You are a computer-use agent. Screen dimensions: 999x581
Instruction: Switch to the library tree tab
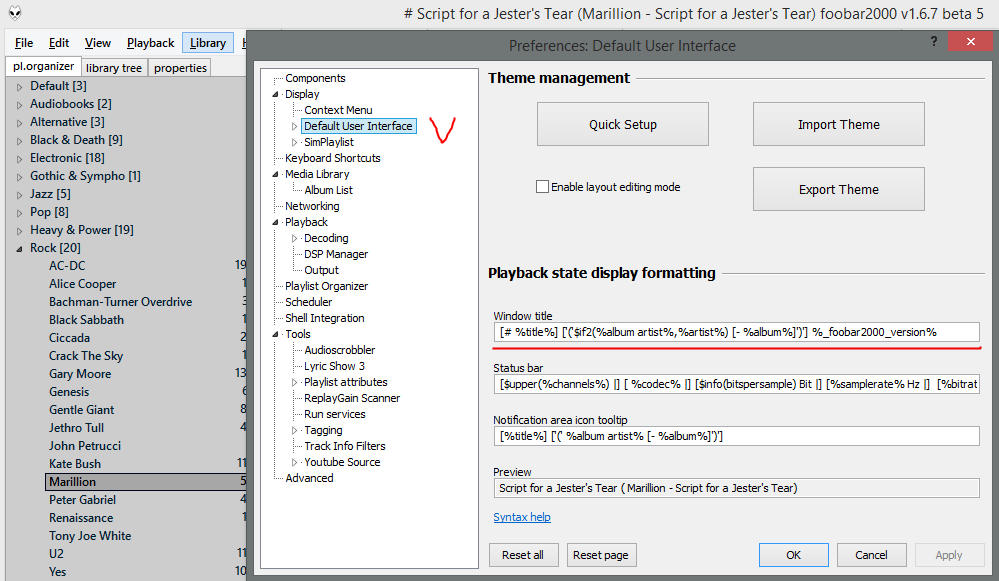[114, 68]
